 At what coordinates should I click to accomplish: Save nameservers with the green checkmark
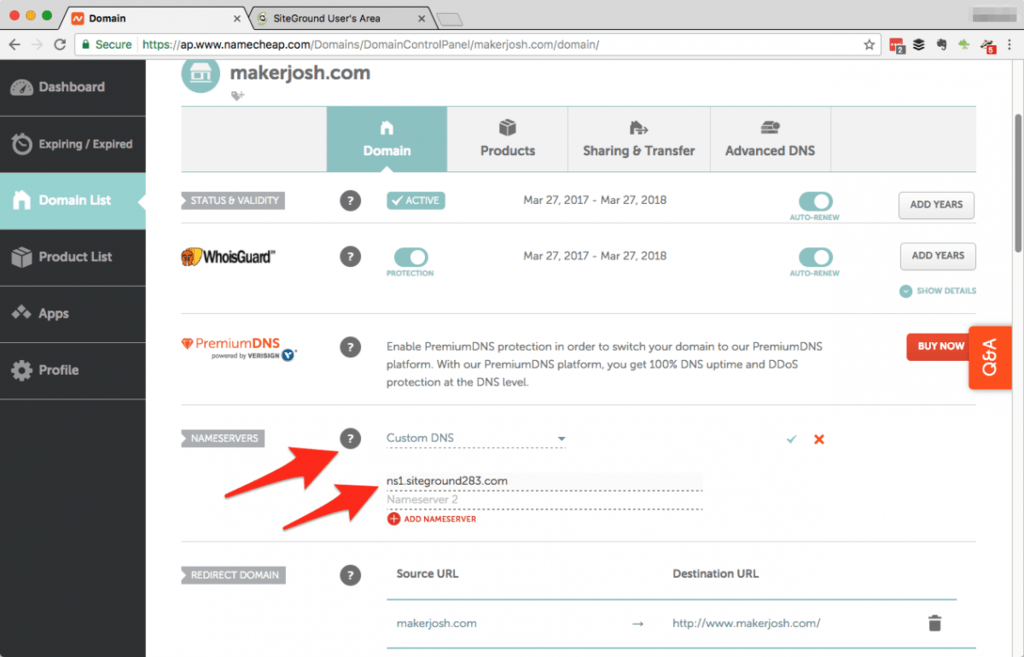792,440
